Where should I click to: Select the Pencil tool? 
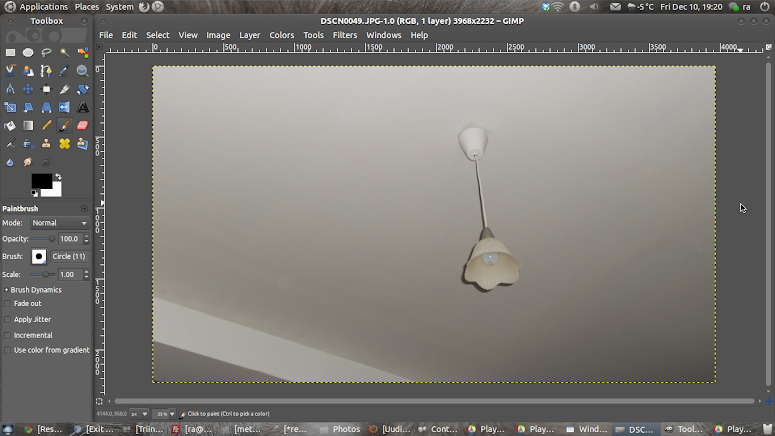coord(46,125)
